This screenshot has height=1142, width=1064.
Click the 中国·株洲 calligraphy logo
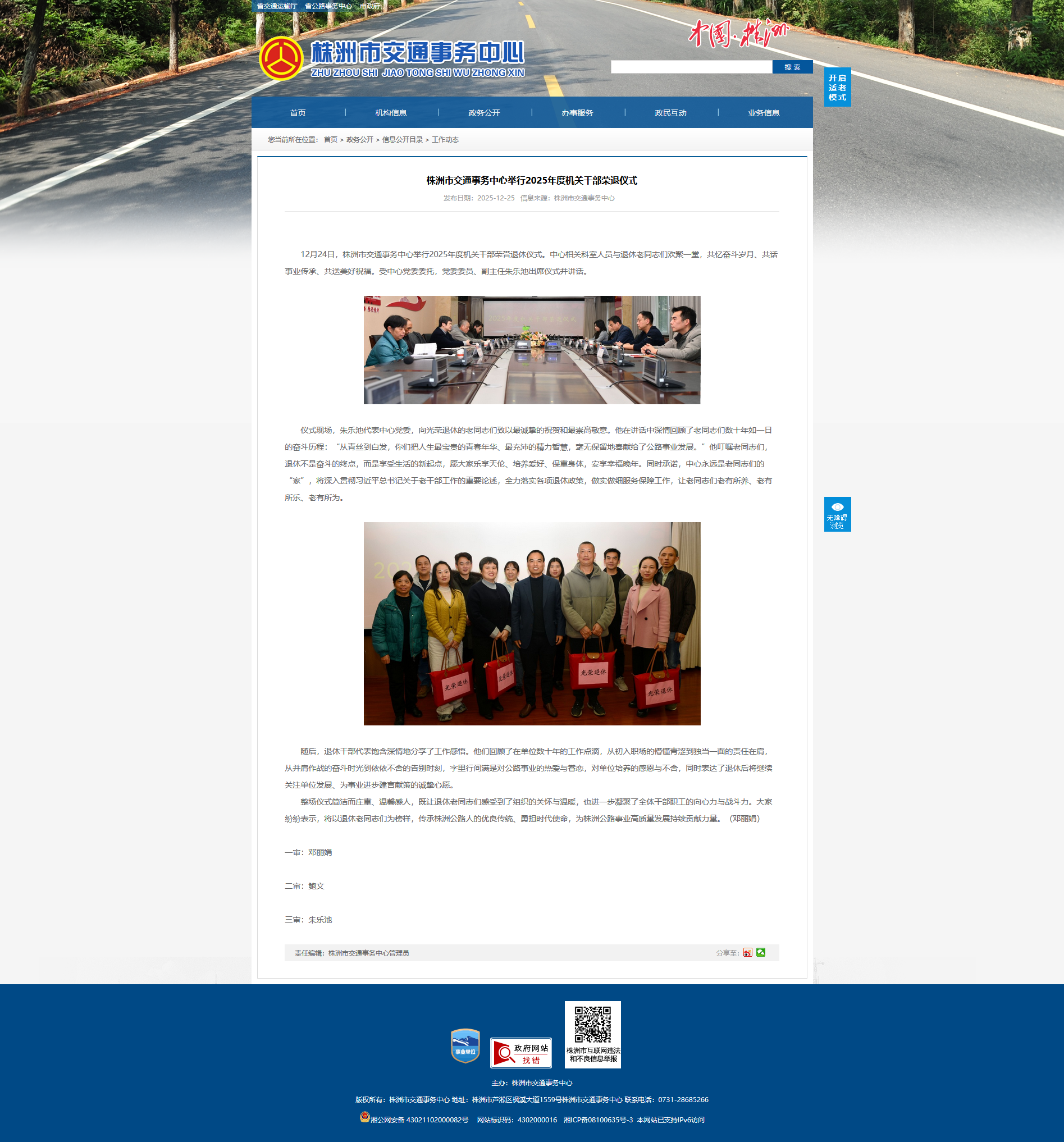coord(738,34)
